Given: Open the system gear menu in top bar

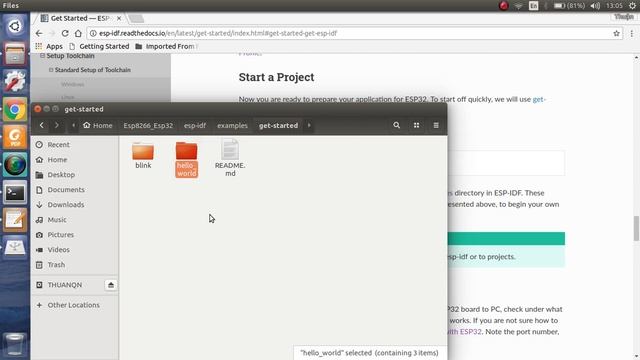Looking at the screenshot, I should [x=632, y=6].
